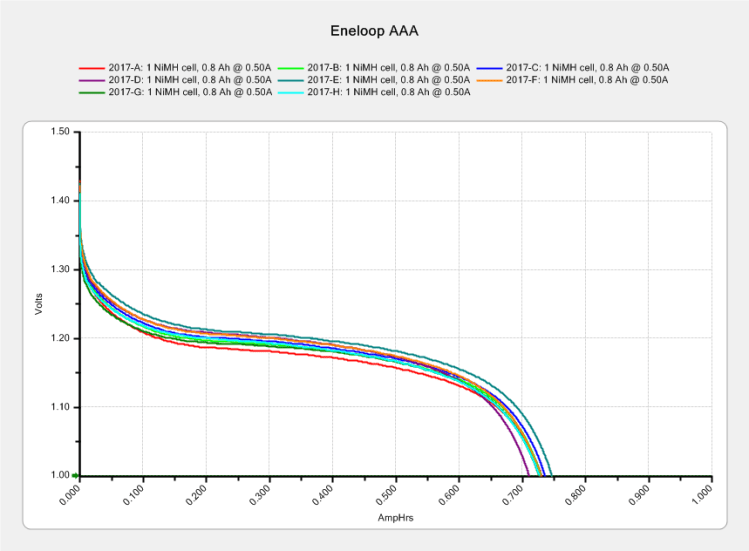Viewport: 749px width, 551px height.
Task: Click the 1.000 tick on the AmpHrs axis
Action: [702, 495]
